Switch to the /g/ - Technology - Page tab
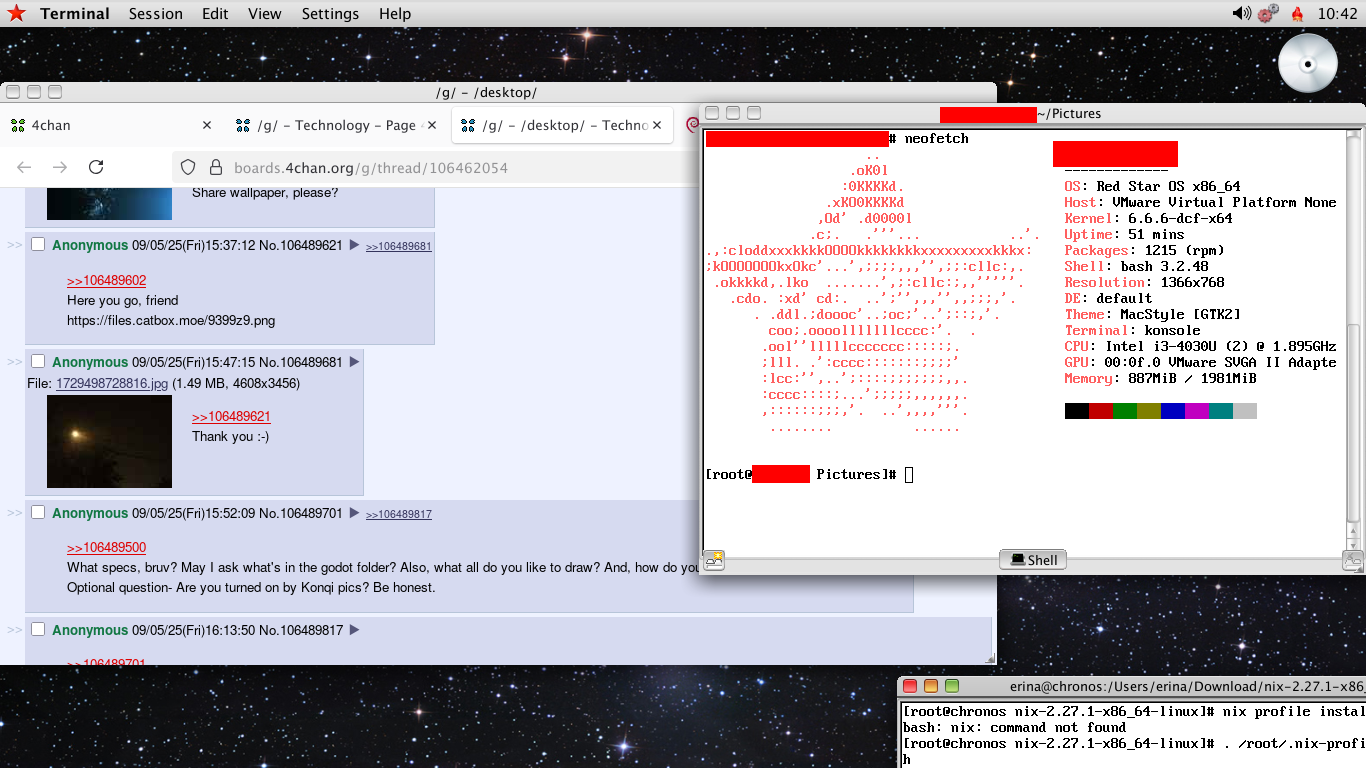The image size is (1366, 768). 336,125
